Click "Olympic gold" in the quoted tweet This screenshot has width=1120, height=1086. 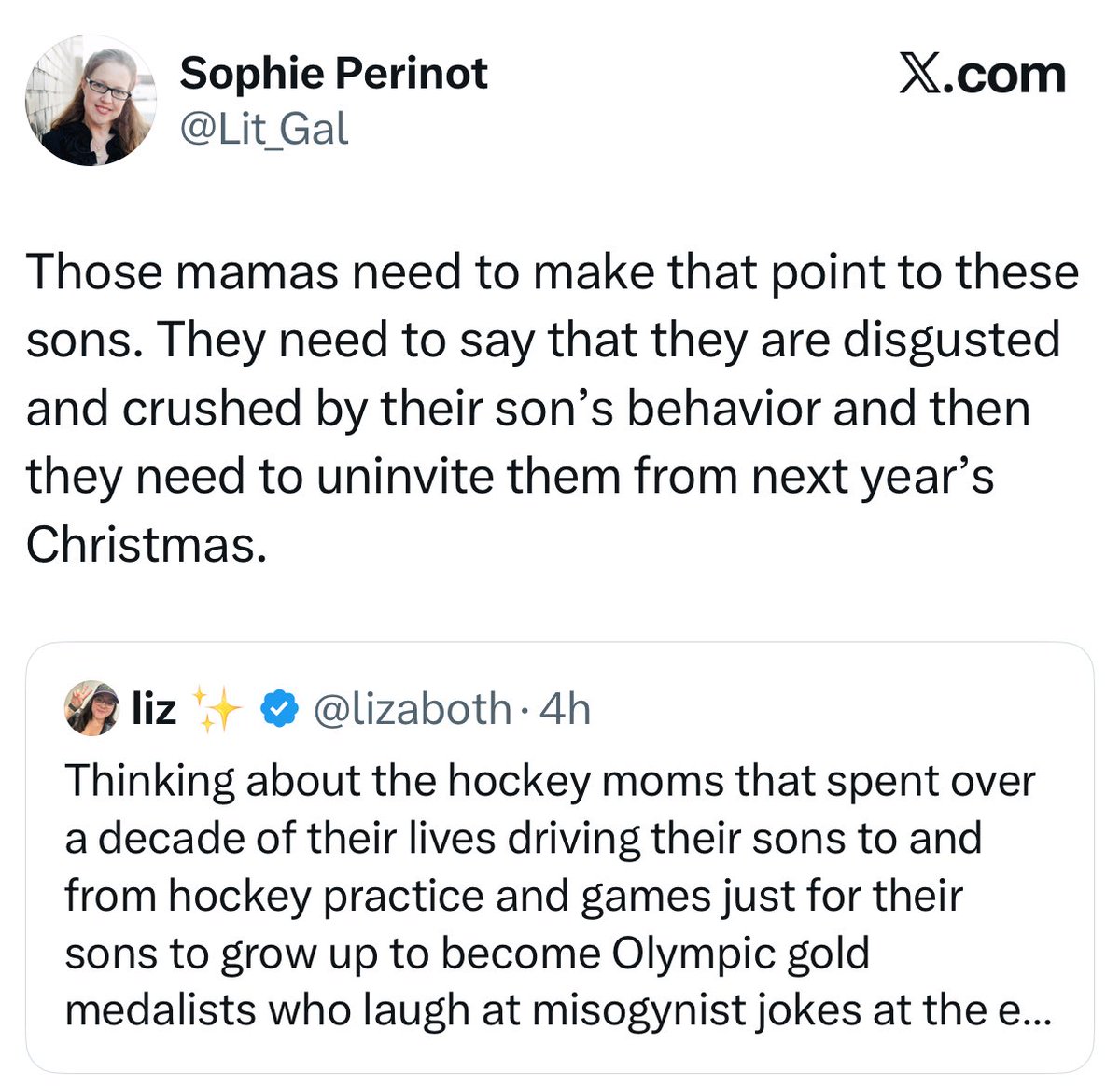click(741, 953)
